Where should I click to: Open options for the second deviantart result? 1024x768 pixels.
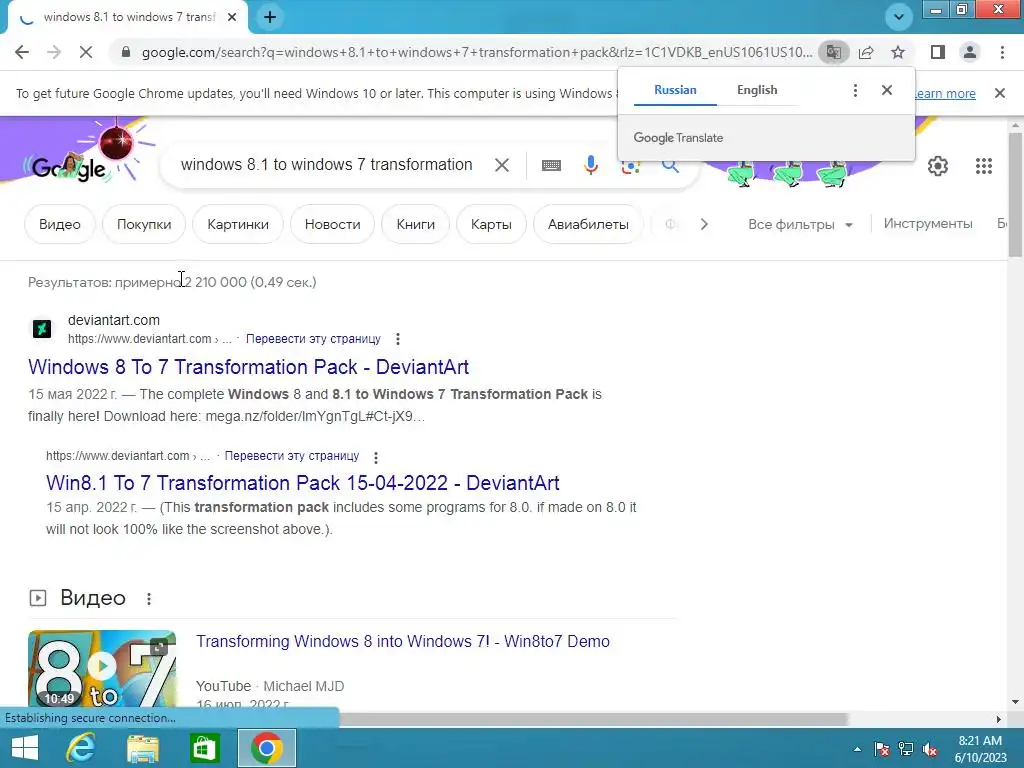coord(376,456)
